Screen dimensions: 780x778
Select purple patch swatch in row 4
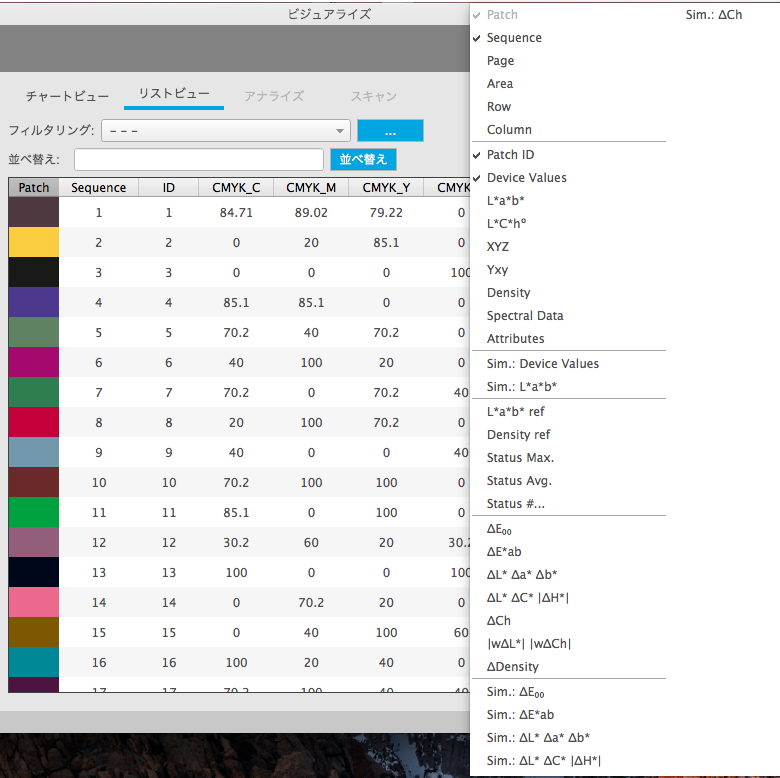pos(34,302)
